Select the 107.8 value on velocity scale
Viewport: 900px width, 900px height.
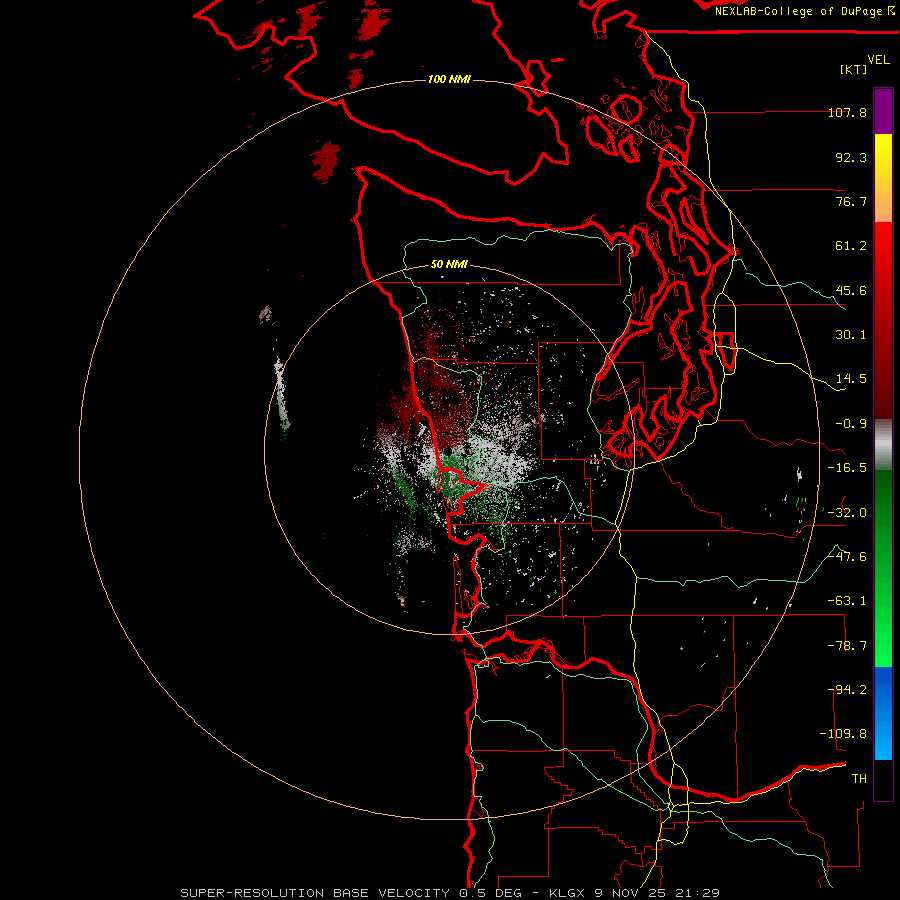tap(847, 112)
